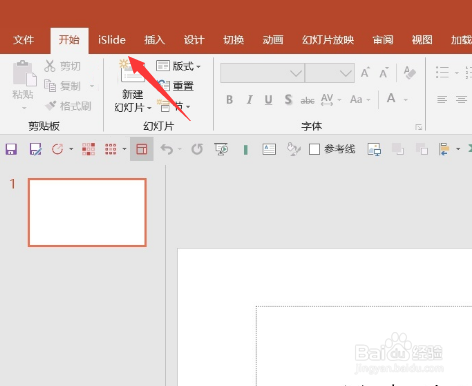Expand the 复制 dropdown arrow
This screenshot has width=472, height=386.
click(92, 86)
